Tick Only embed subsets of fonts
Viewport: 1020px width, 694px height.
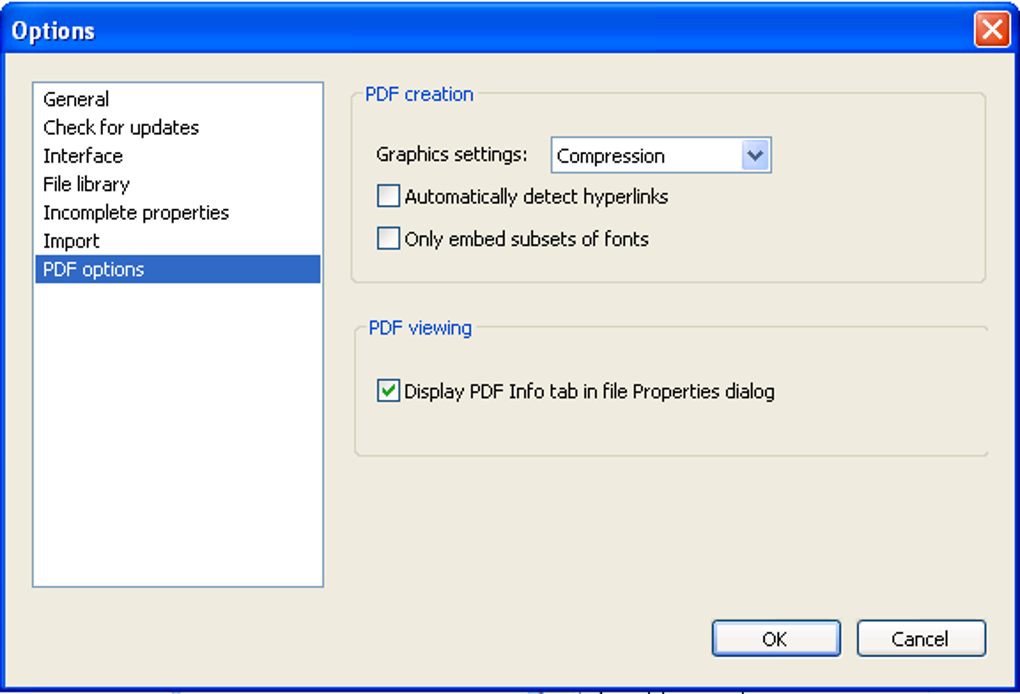(388, 239)
